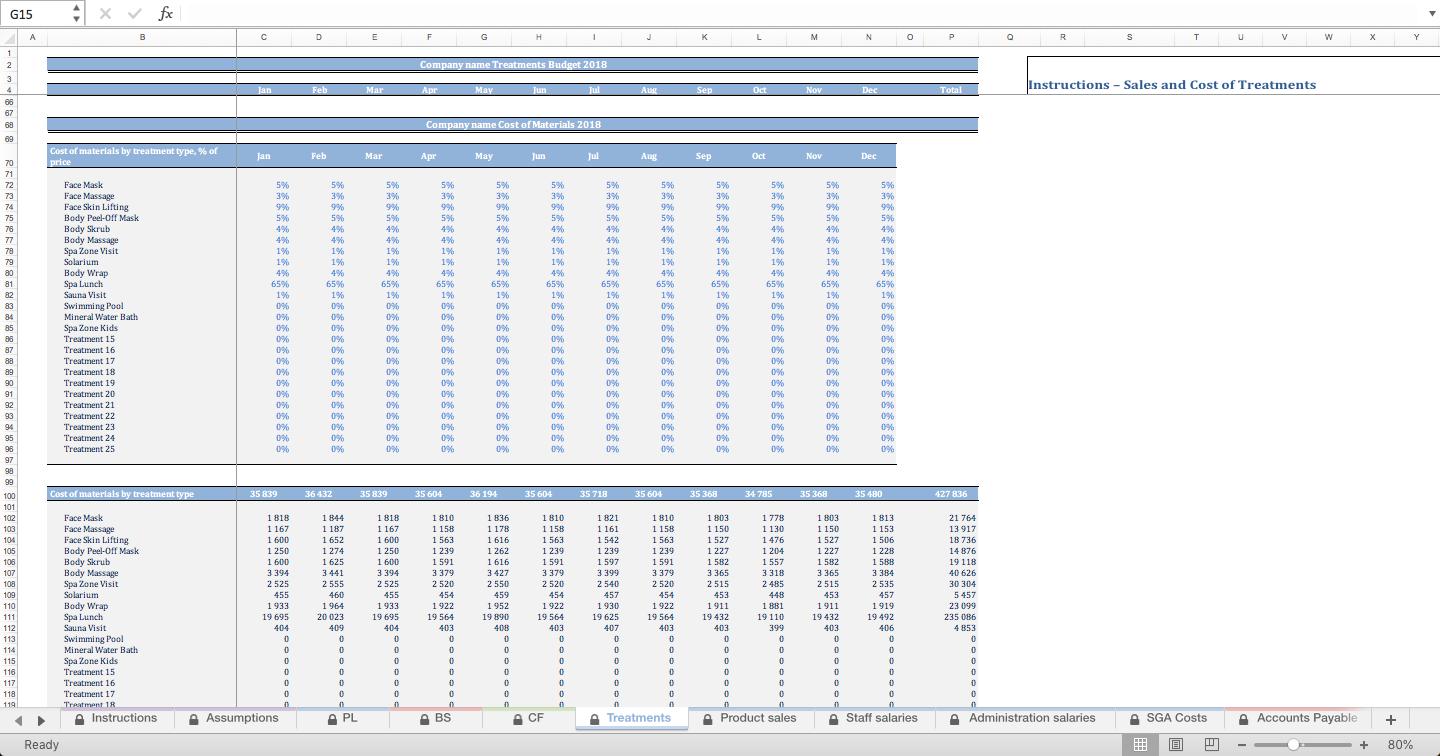This screenshot has width=1440, height=756.
Task: Switch to the Instructions sheet tab
Action: pos(115,718)
